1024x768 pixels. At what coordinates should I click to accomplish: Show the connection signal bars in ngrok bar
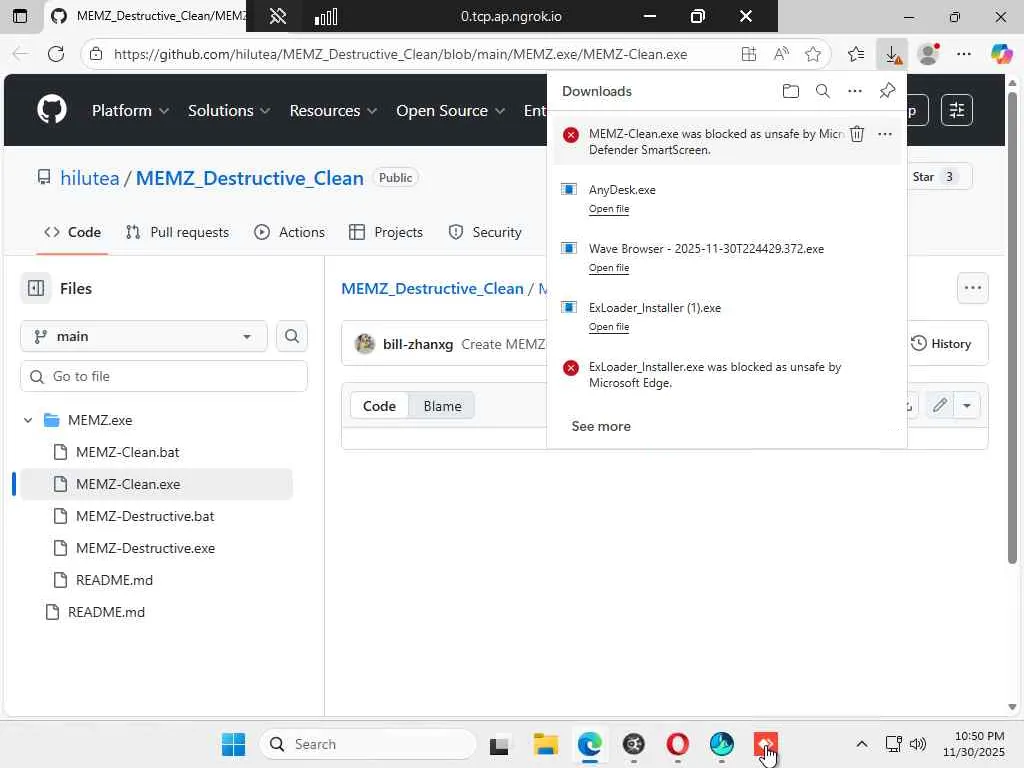[326, 16]
